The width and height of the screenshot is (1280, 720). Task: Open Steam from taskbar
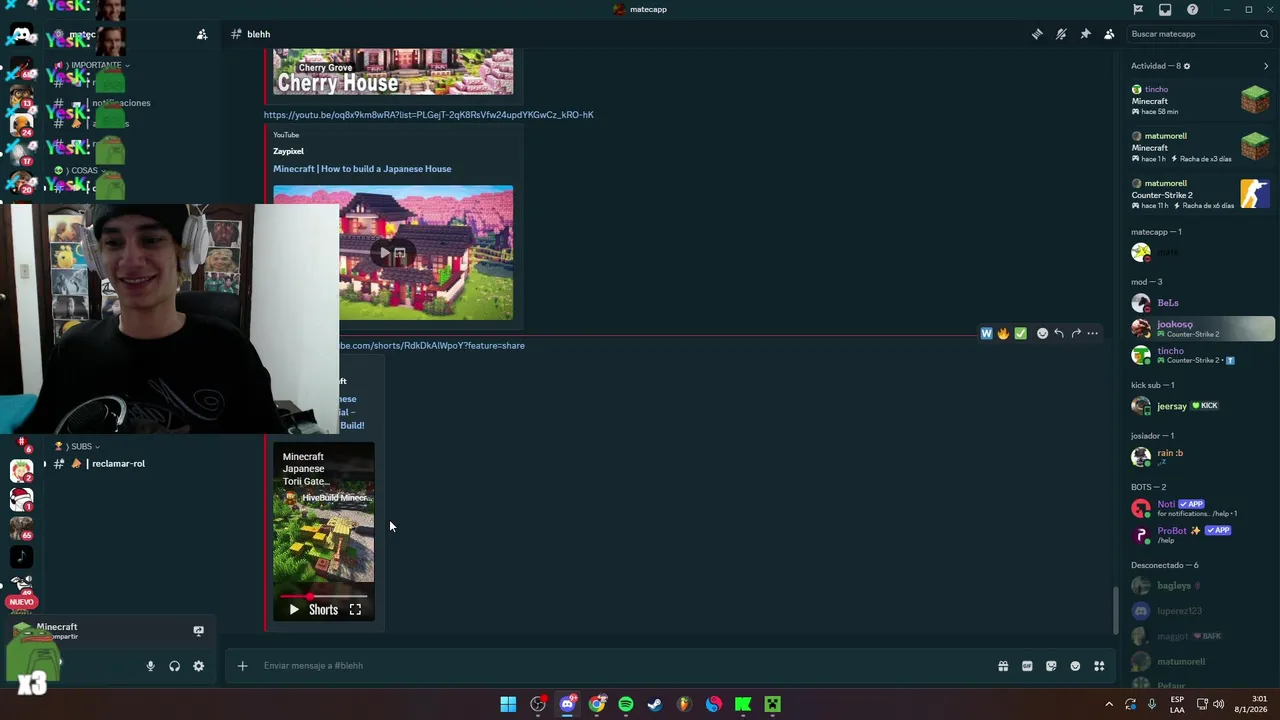[x=655, y=704]
